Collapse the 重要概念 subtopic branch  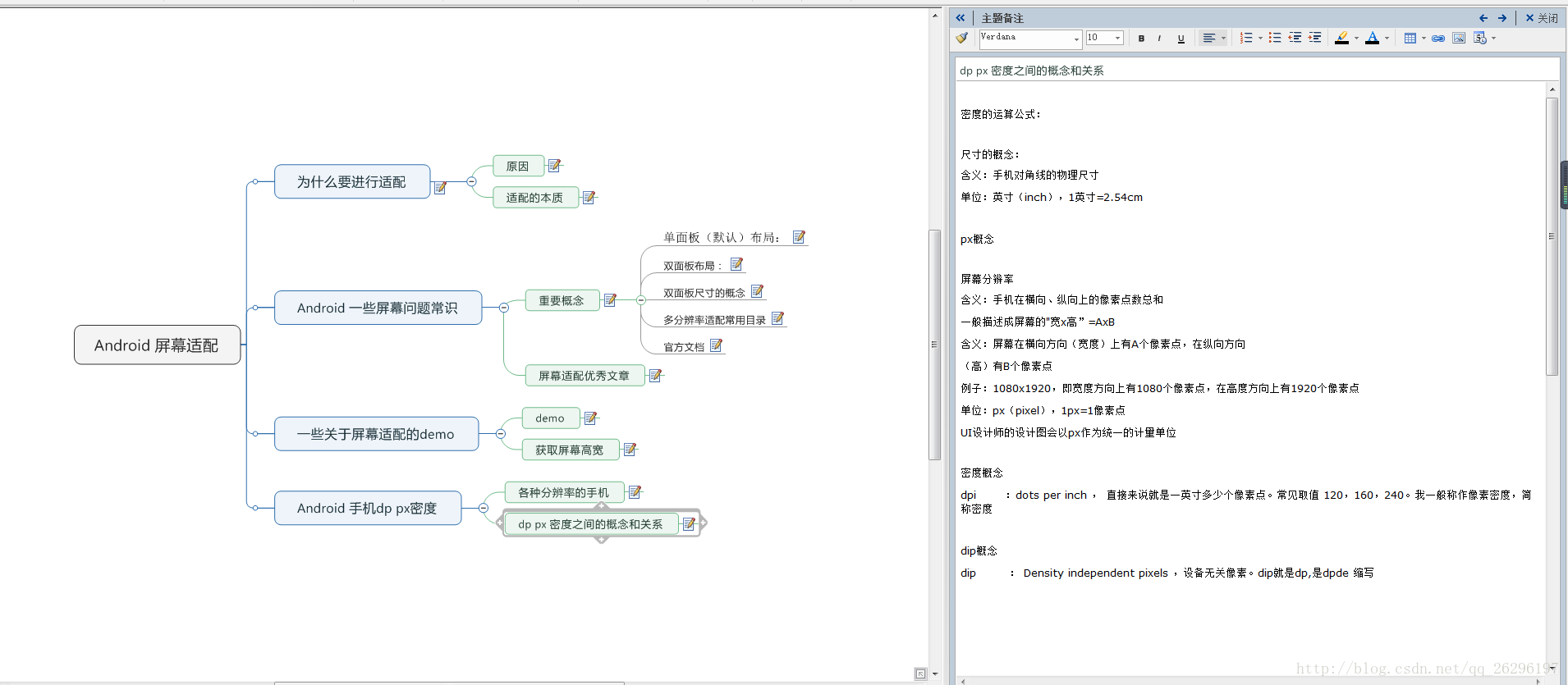click(x=641, y=300)
